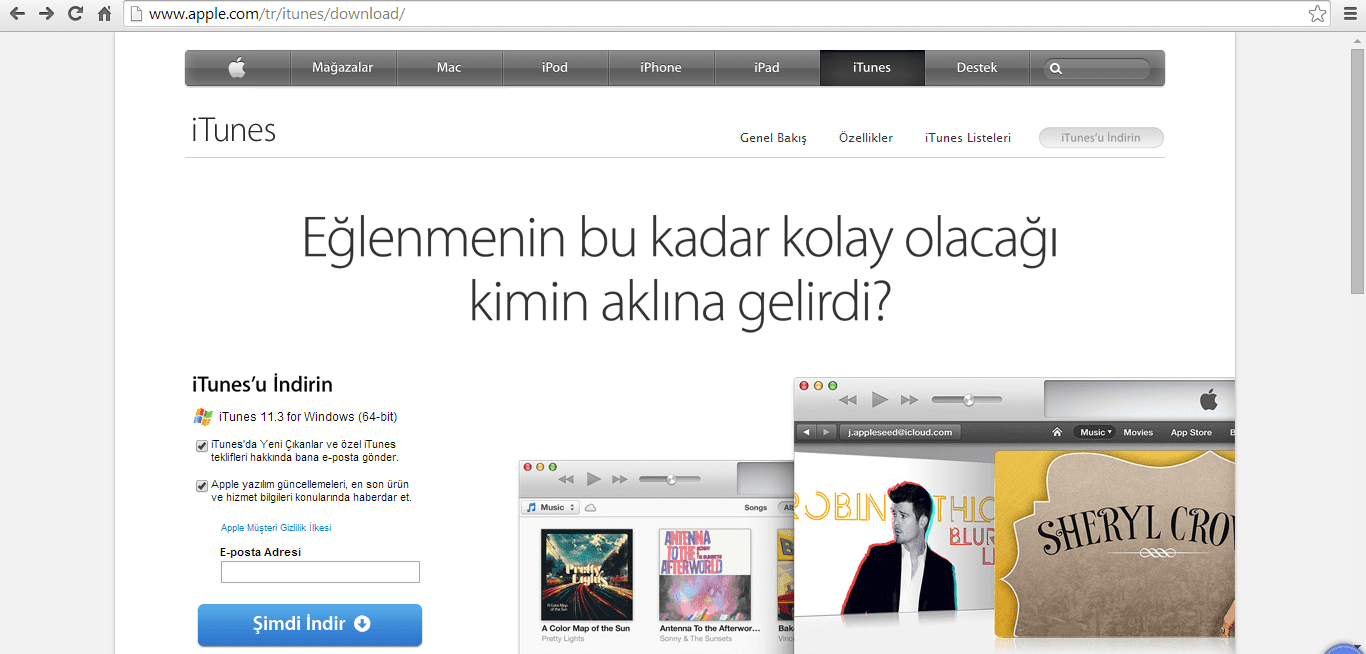Click the green dot of the back iTunes window
This screenshot has height=654, width=1366.
(553, 467)
